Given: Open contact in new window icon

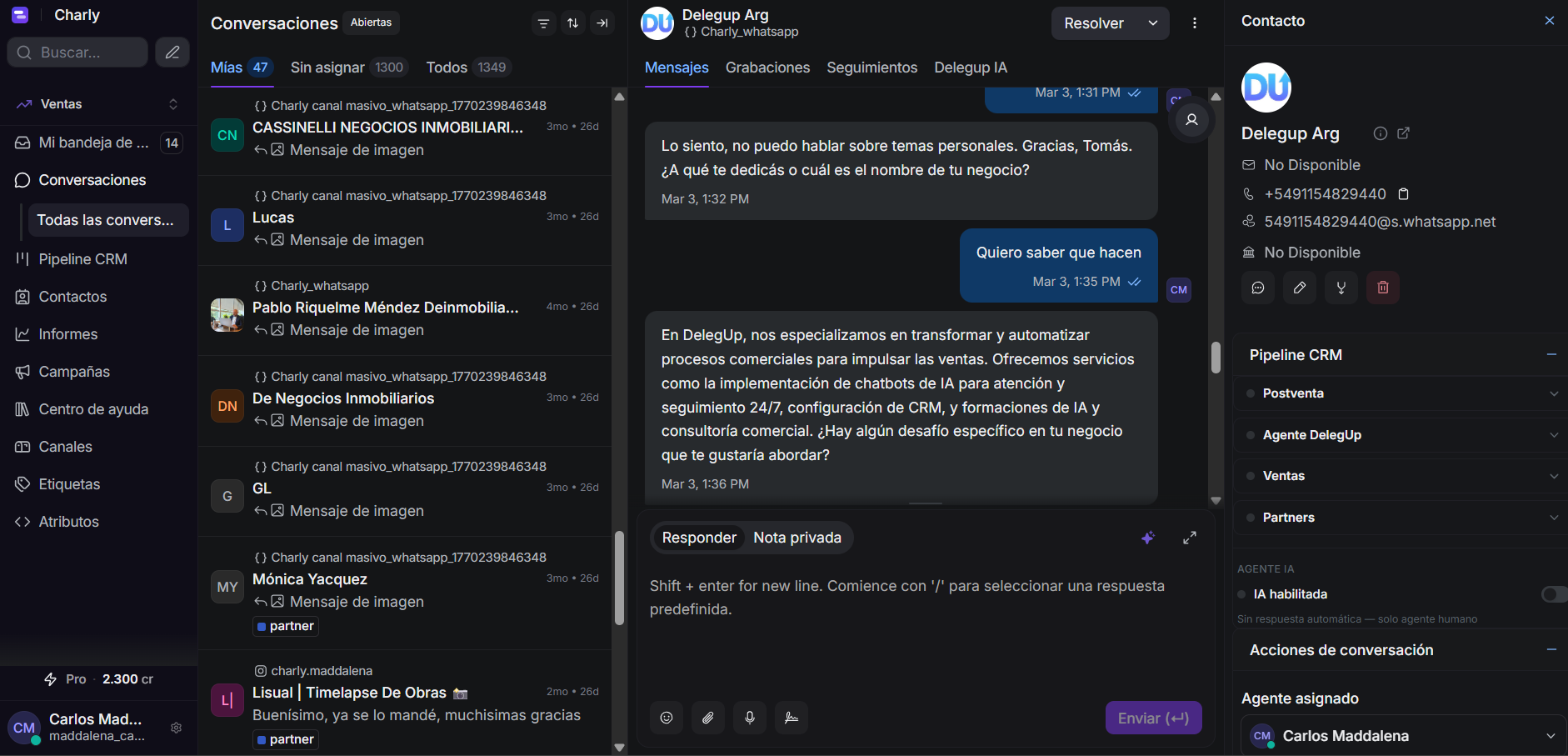Looking at the screenshot, I should 1404,133.
